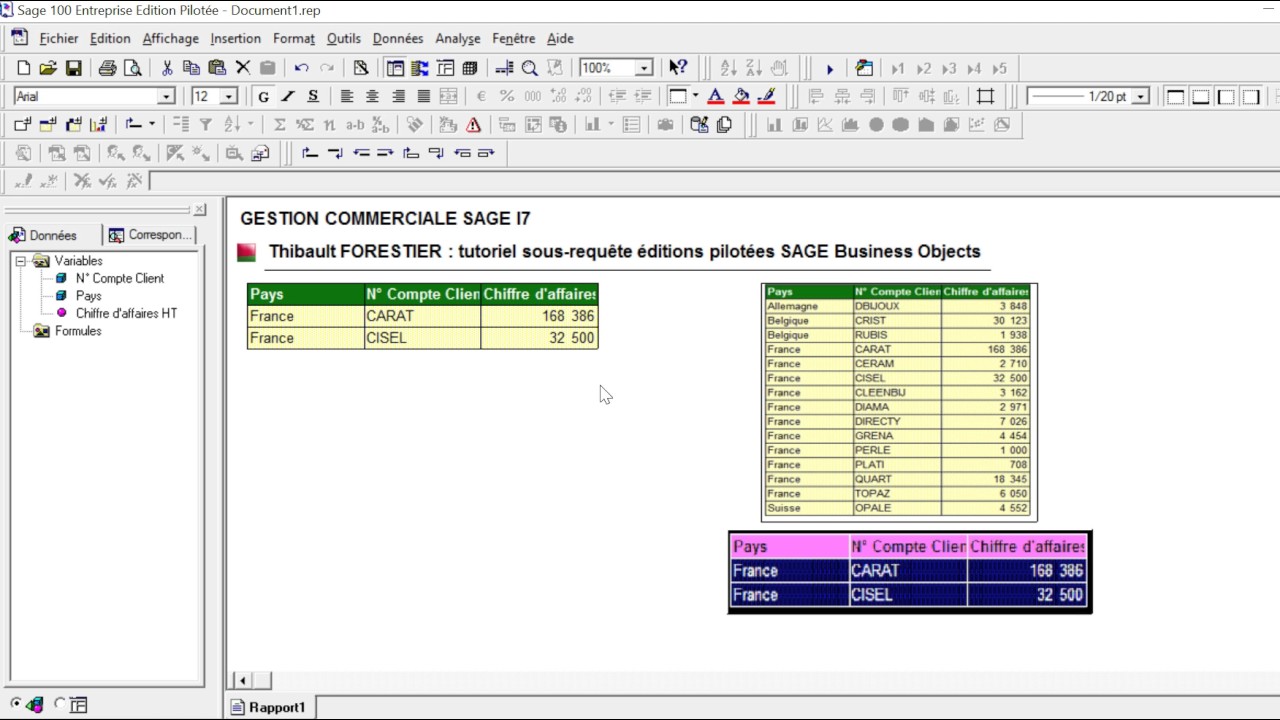Screen dimensions: 1280x720
Task: Select the 32 500 cell in green table
Action: 539,338
